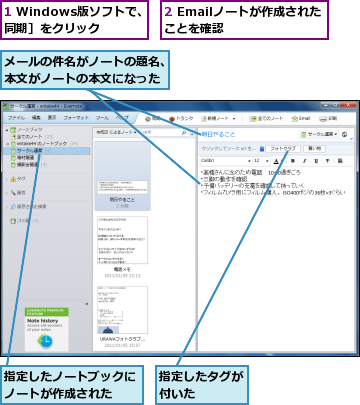
Task: Click the Print (印刷) toolbar icon
Action: pos(328,119)
